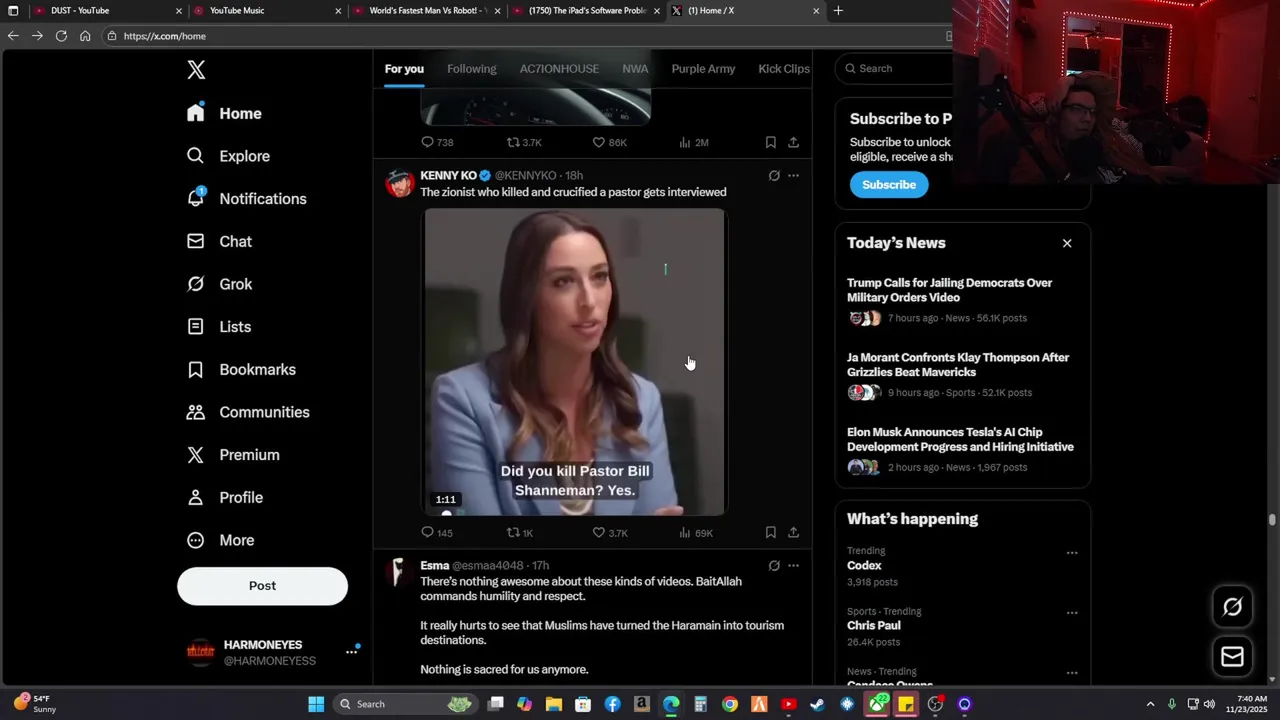Open Google Chrome from taskbar
The height and width of the screenshot is (720, 1280).
coord(730,704)
